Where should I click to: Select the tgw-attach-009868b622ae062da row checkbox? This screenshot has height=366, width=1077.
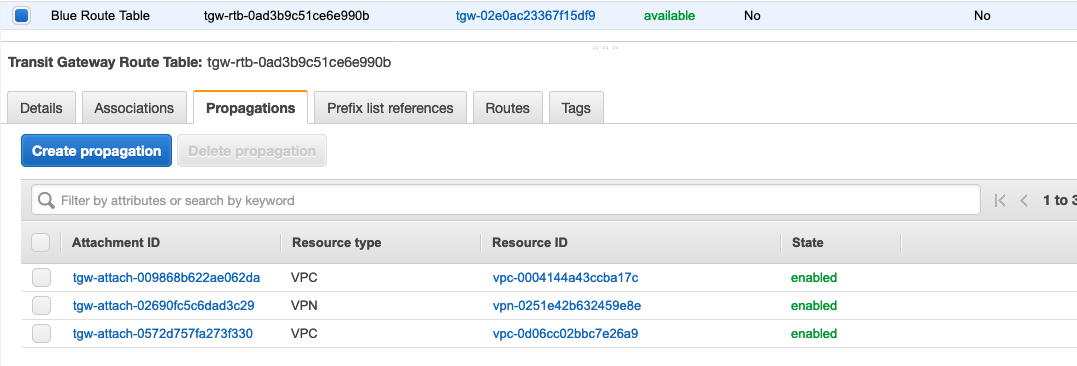tap(41, 277)
